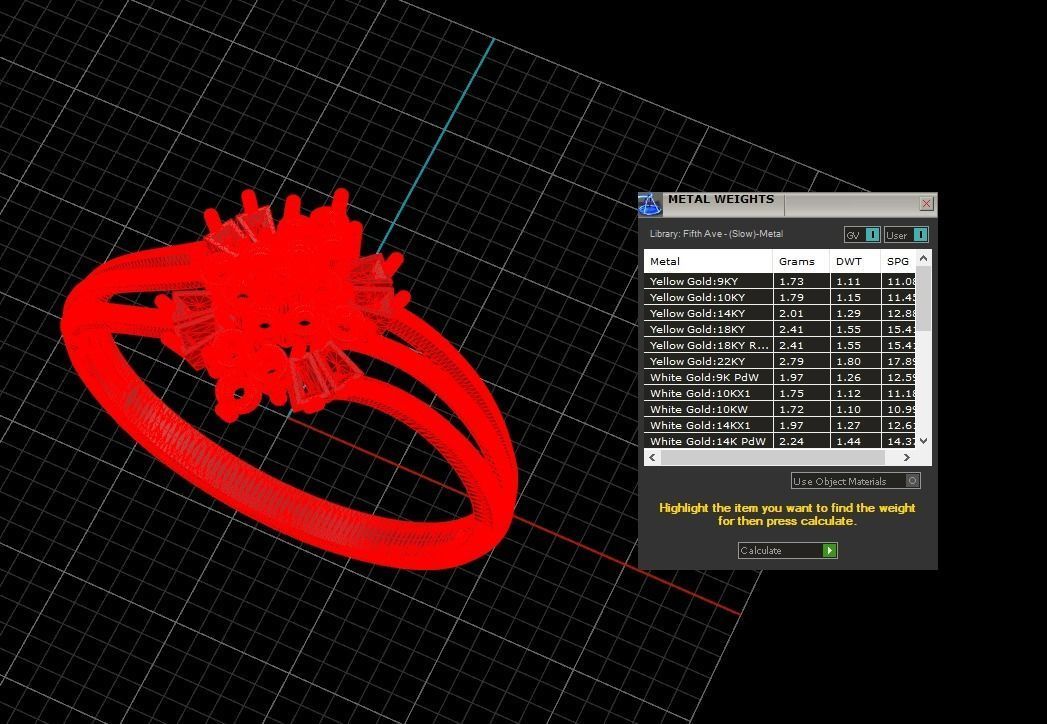Click the scroll down arrow of metals list
The height and width of the screenshot is (724, 1047).
923,441
